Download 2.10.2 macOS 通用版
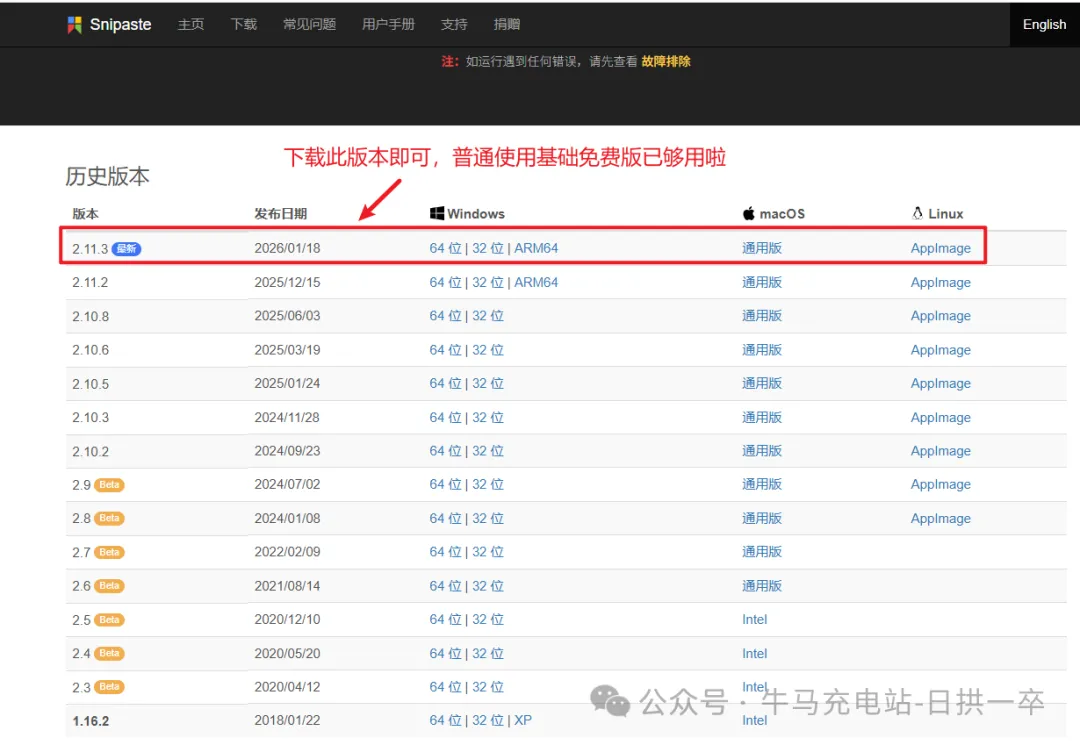The image size is (1080, 745). pos(762,450)
